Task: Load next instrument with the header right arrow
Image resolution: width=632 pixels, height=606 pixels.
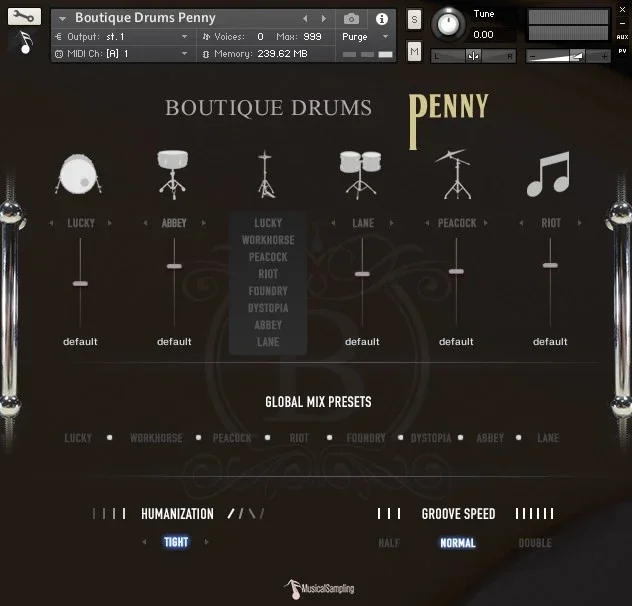Action: (324, 19)
